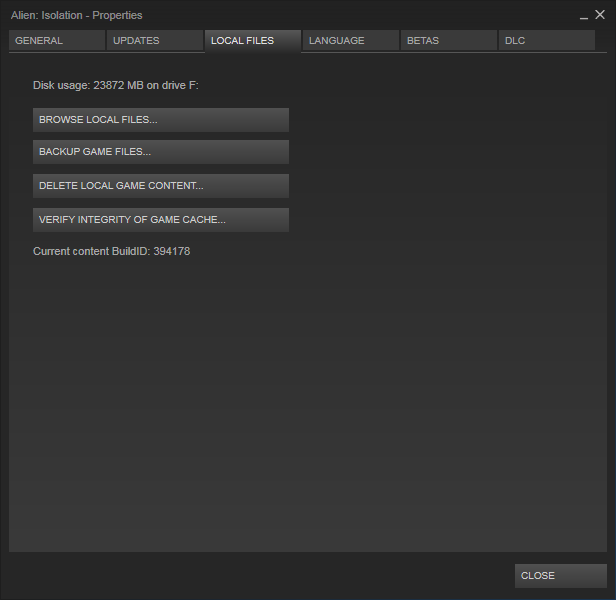This screenshot has width=616, height=600.
Task: Show the DLC tab
Action: tap(547, 40)
